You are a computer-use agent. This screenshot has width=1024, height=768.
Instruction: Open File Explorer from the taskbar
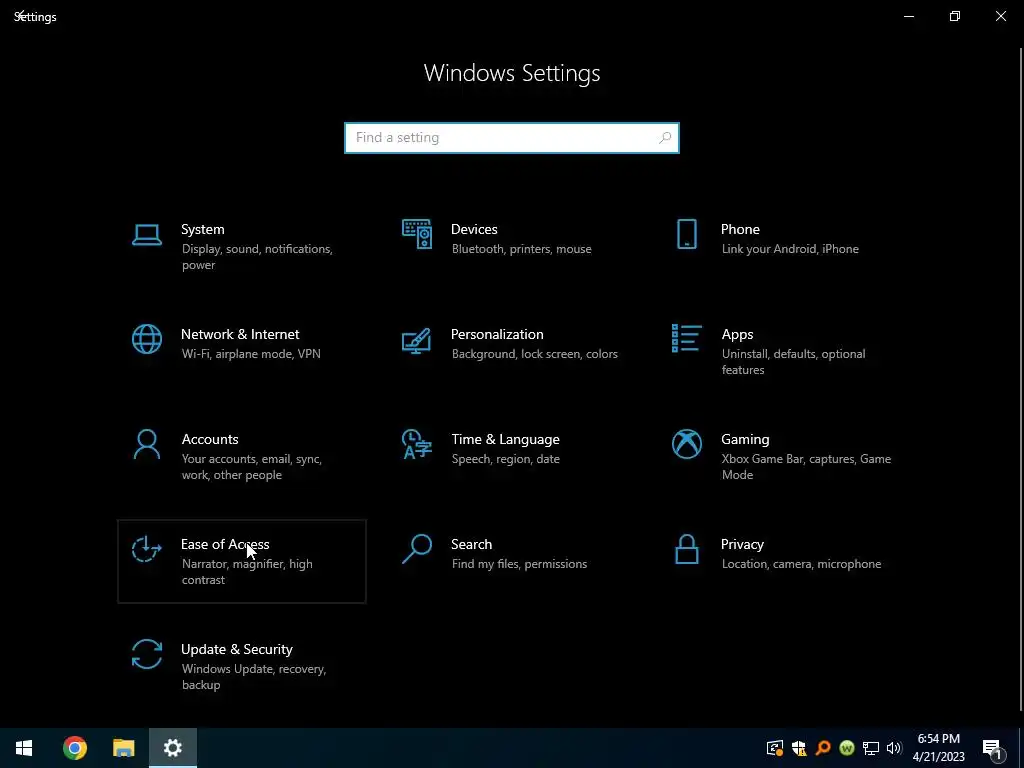pyautogui.click(x=123, y=748)
